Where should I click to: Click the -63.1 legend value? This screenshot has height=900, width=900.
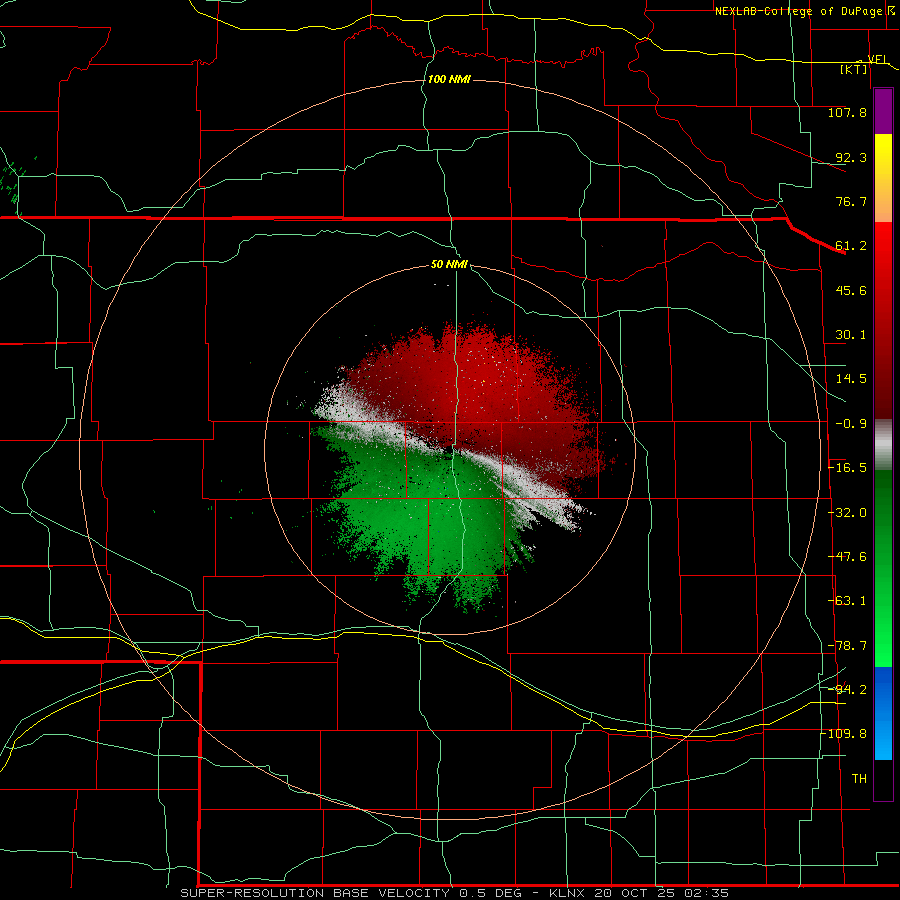pyautogui.click(x=847, y=601)
